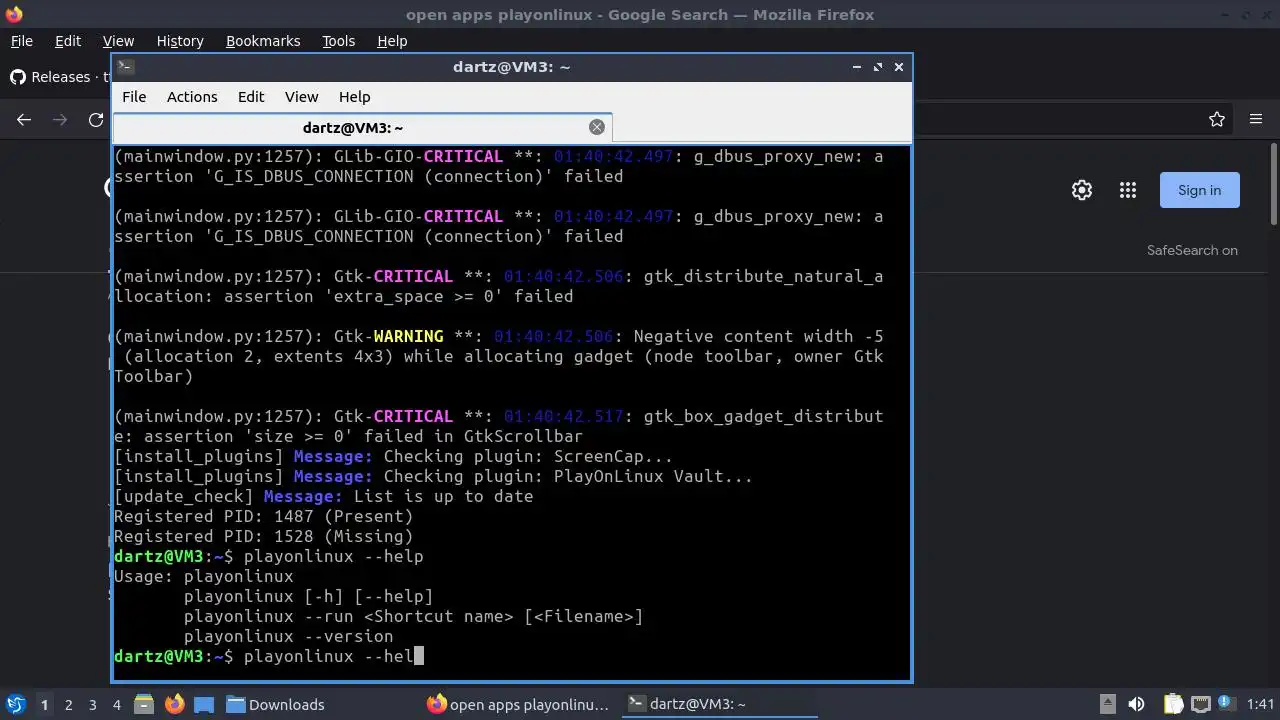This screenshot has width=1280, height=720.
Task: Click dartz@VM3 terminal taskbar entry
Action: (x=718, y=705)
